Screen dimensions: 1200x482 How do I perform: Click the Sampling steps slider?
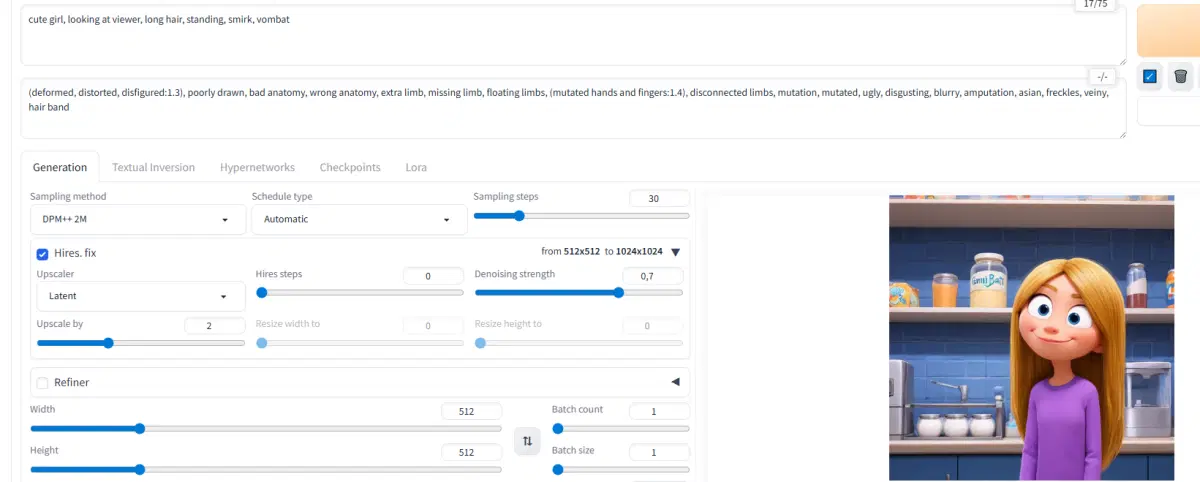click(581, 216)
